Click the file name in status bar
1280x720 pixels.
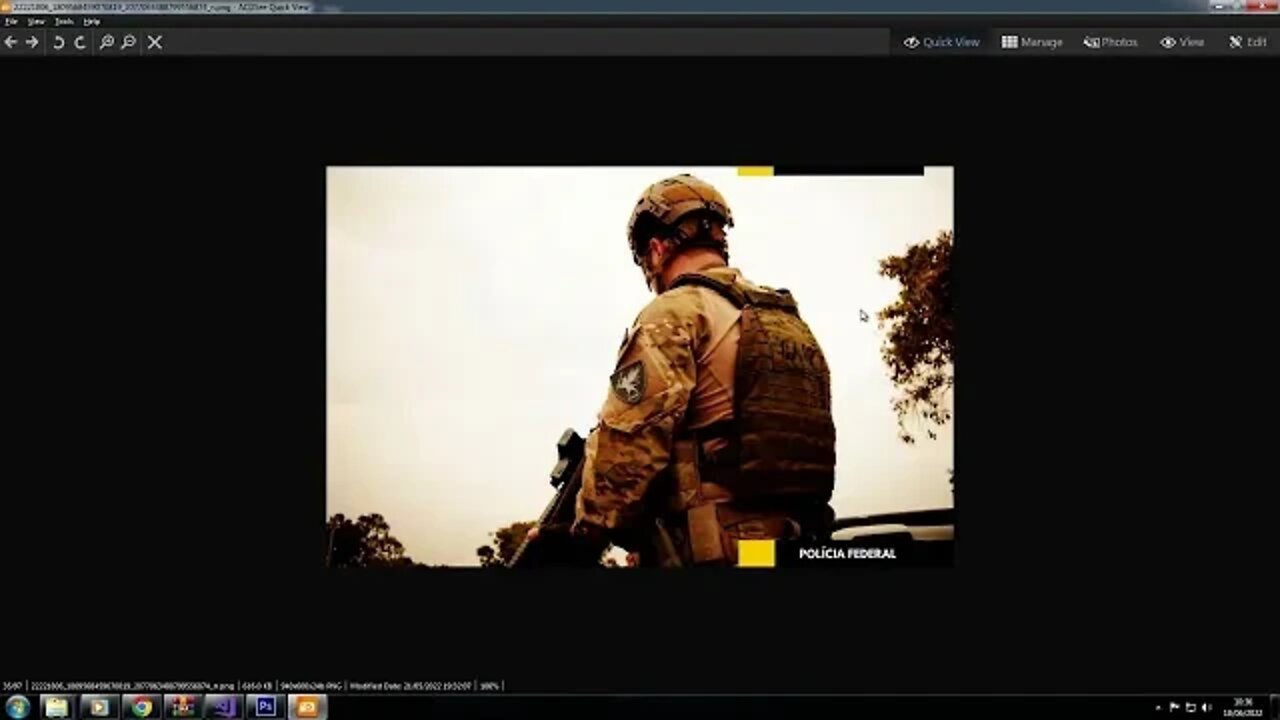click(x=132, y=686)
